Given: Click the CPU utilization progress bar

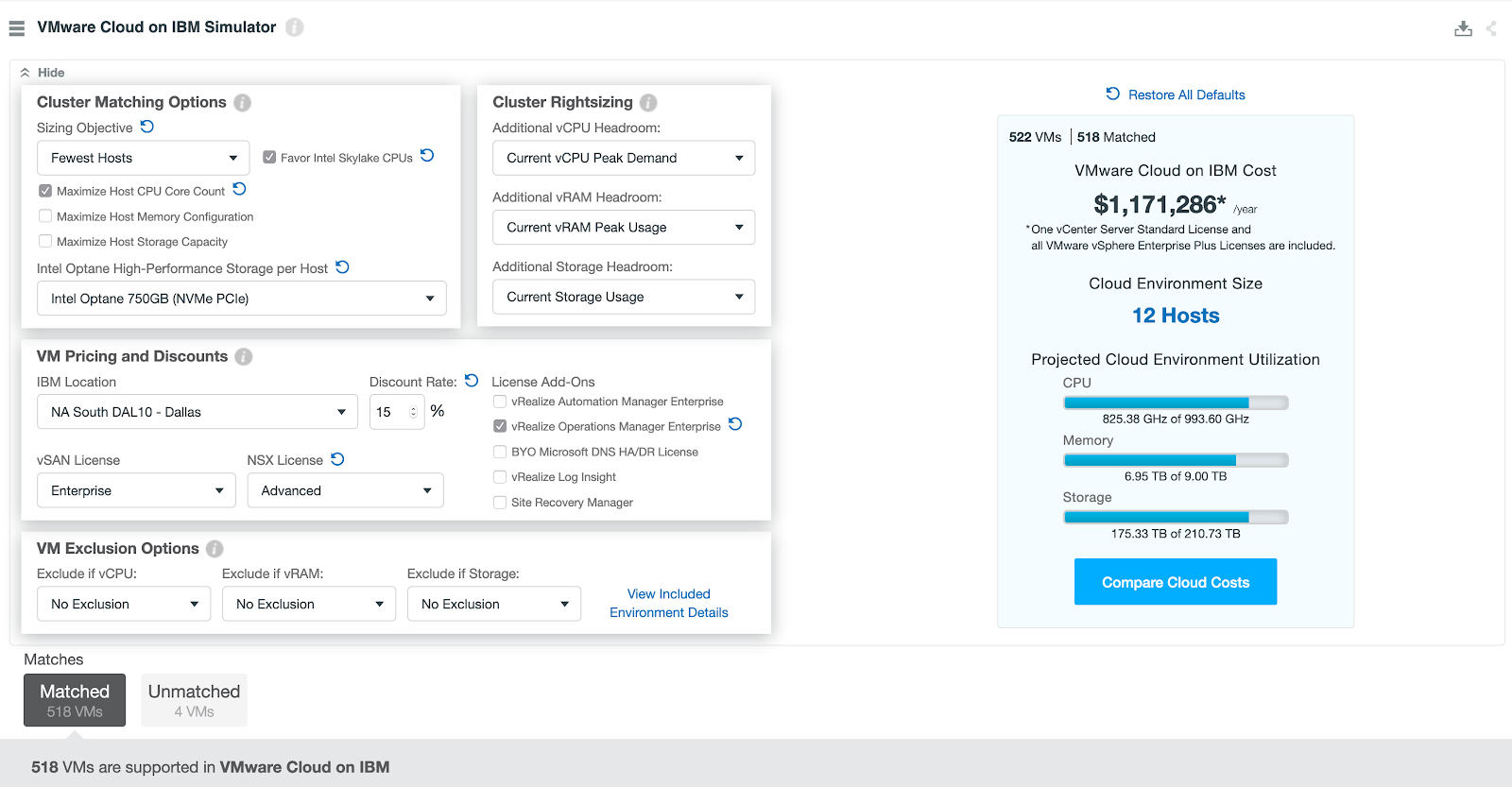Looking at the screenshot, I should point(1176,402).
